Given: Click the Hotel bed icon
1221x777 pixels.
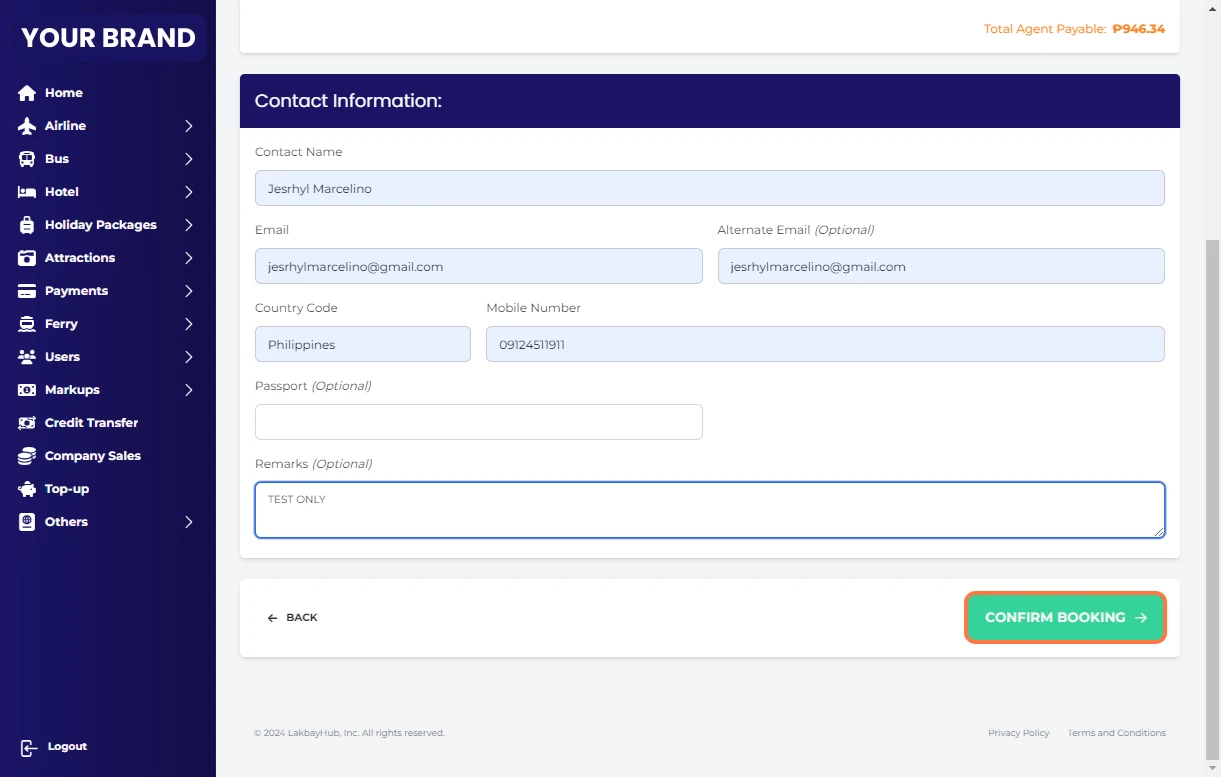Looking at the screenshot, I should (27, 192).
